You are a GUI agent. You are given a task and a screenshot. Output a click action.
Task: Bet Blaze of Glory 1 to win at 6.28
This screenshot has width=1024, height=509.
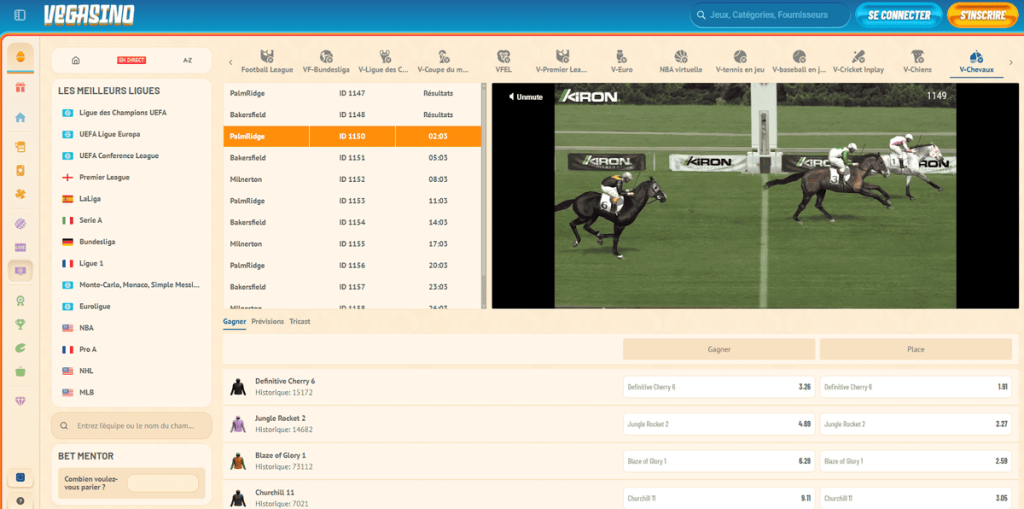pos(718,461)
